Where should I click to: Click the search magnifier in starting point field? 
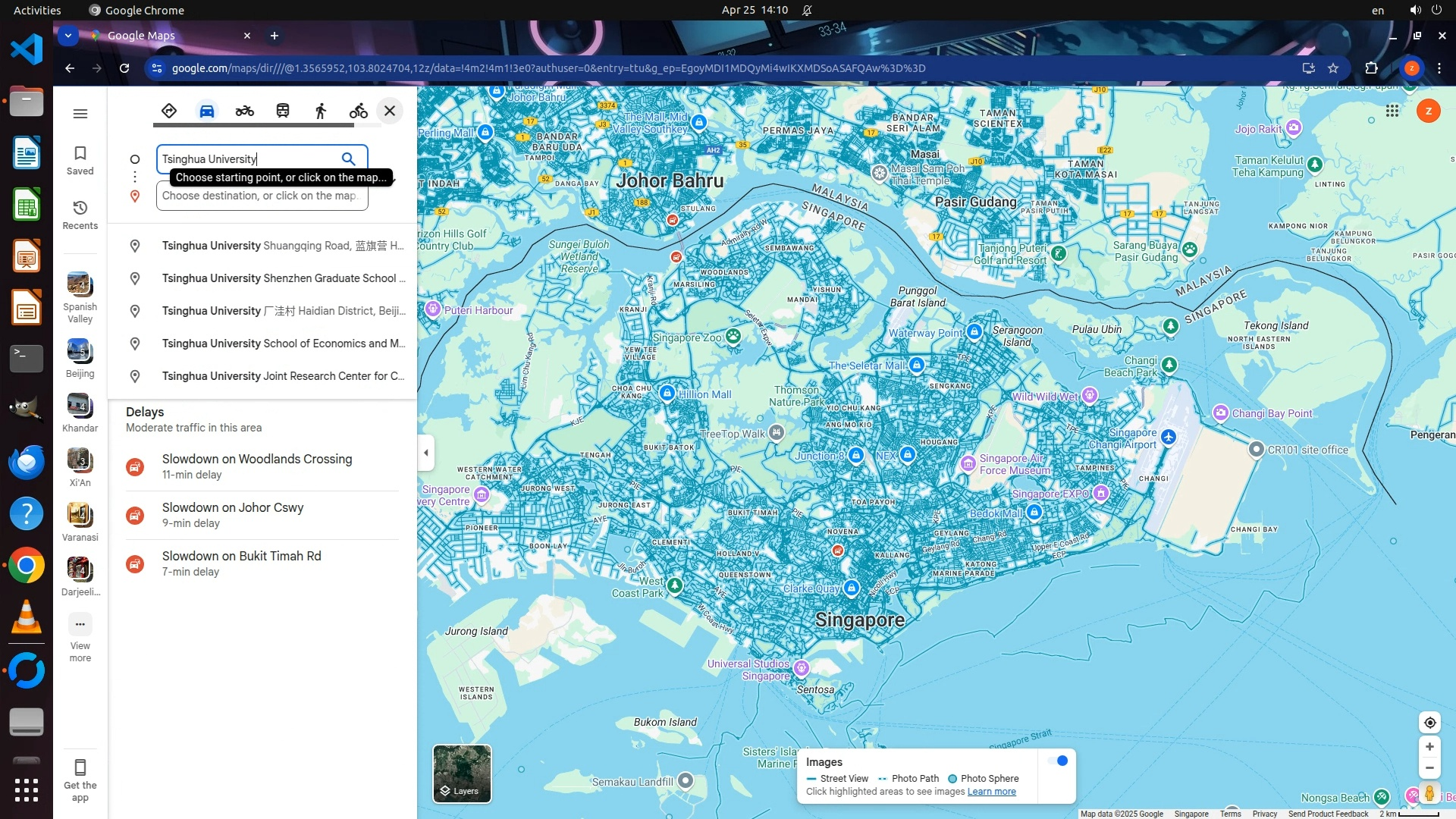pyautogui.click(x=348, y=158)
